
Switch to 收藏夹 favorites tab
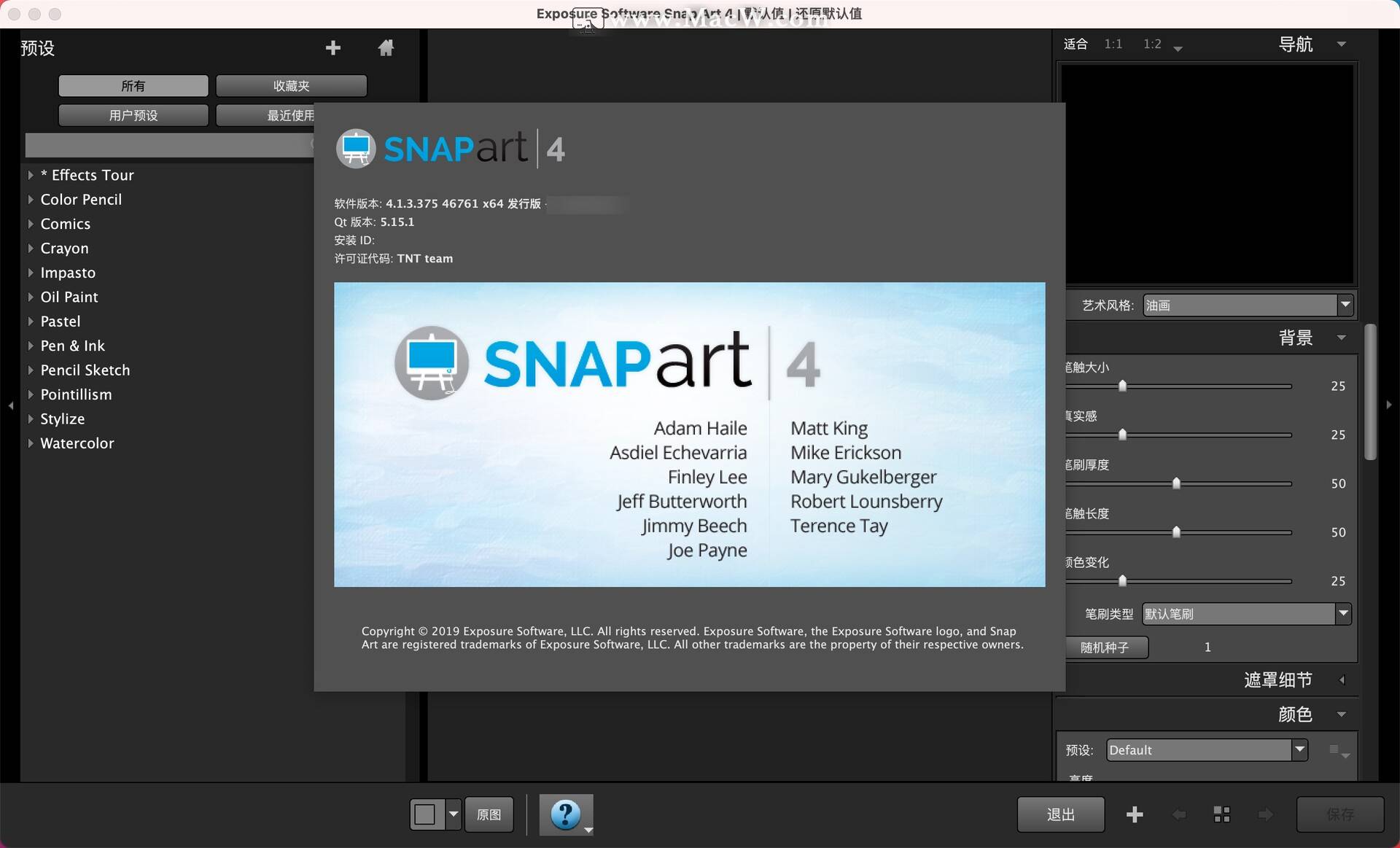pyautogui.click(x=291, y=86)
